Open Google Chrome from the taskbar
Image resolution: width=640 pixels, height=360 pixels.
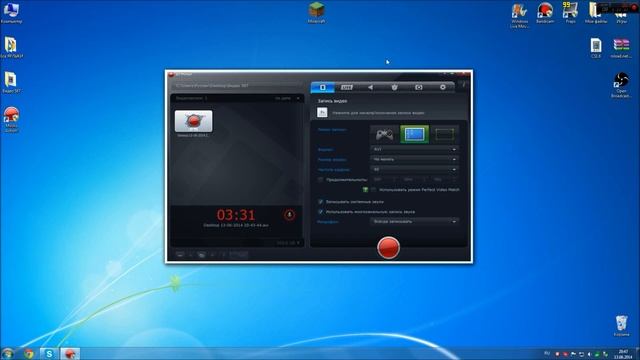tap(29, 353)
